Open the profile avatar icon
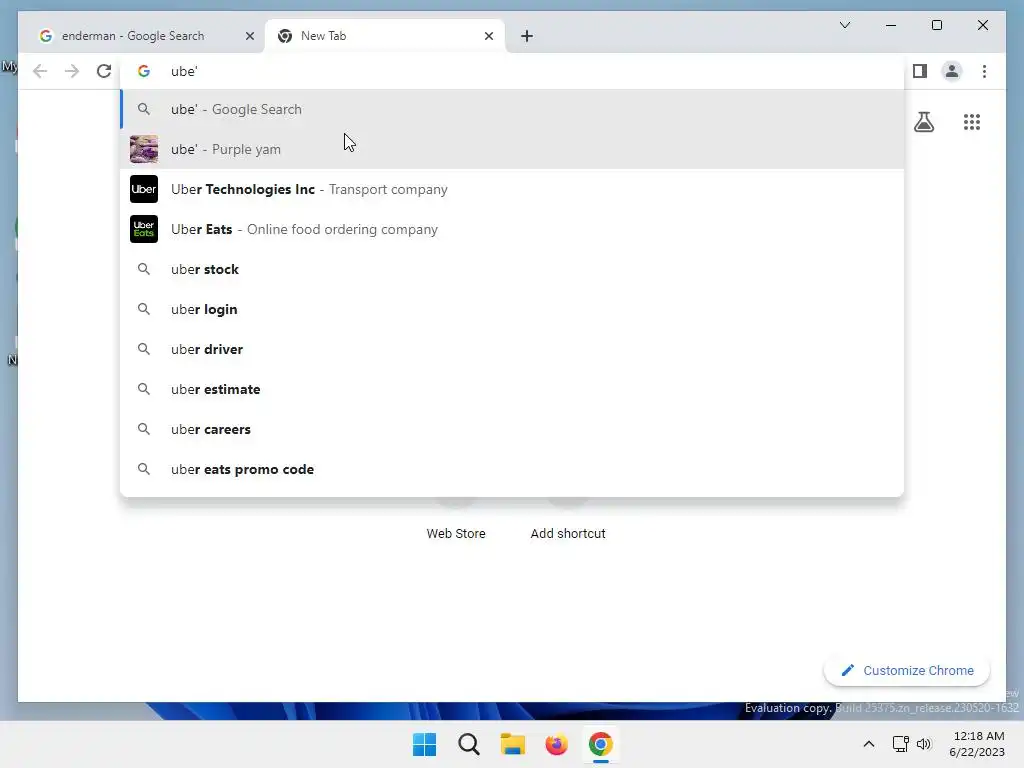The image size is (1024, 768). 952,71
